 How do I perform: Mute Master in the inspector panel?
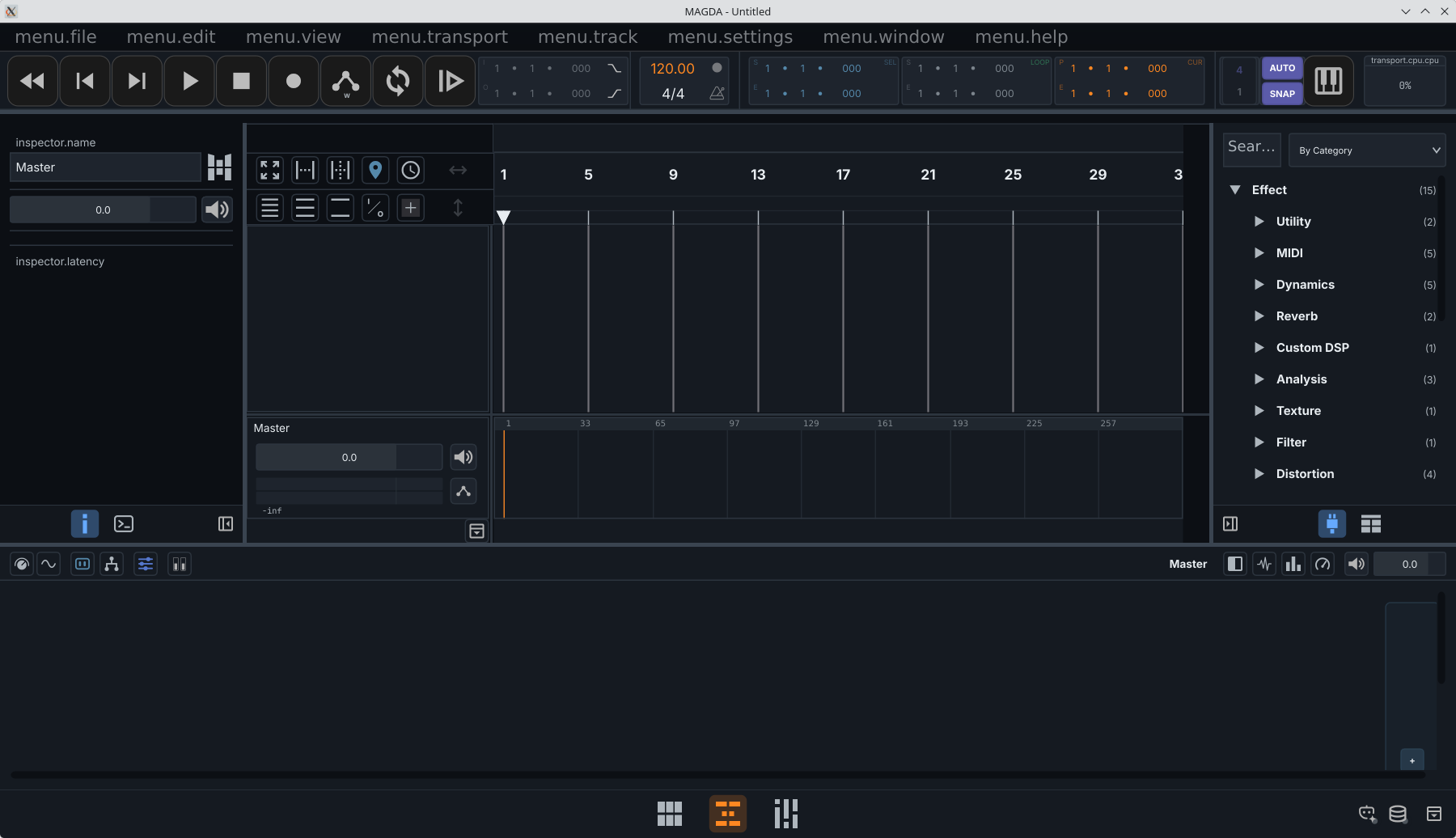[x=217, y=210]
